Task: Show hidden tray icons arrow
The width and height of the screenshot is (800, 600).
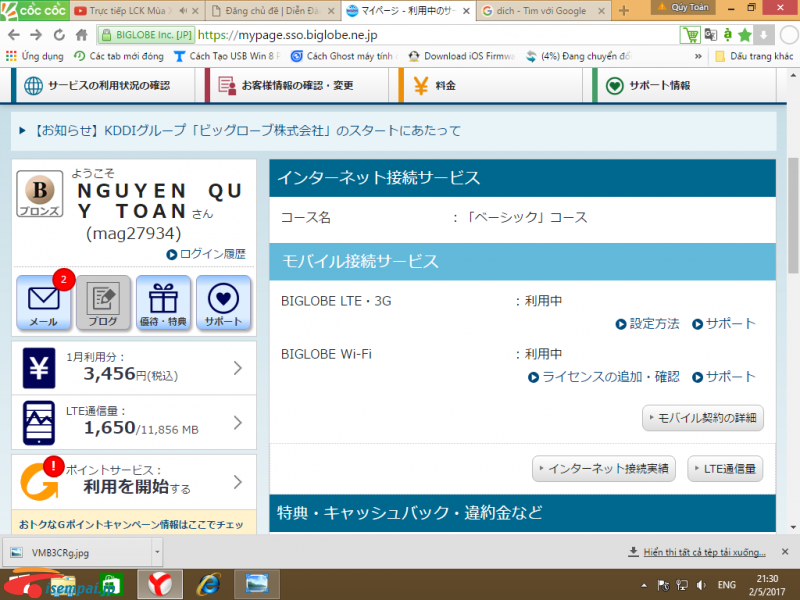Action: click(x=644, y=585)
